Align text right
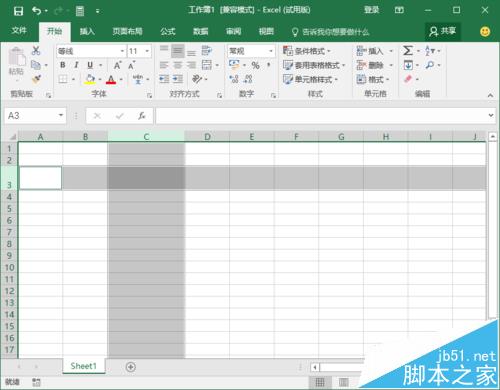Image resolution: width=500 pixels, height=390 pixels. click(191, 65)
